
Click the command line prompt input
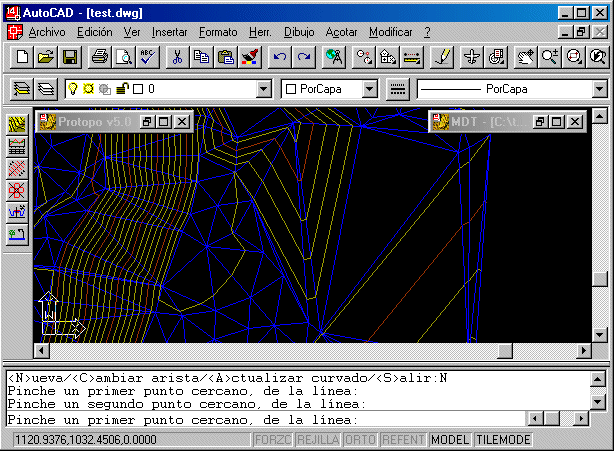click(x=266, y=420)
